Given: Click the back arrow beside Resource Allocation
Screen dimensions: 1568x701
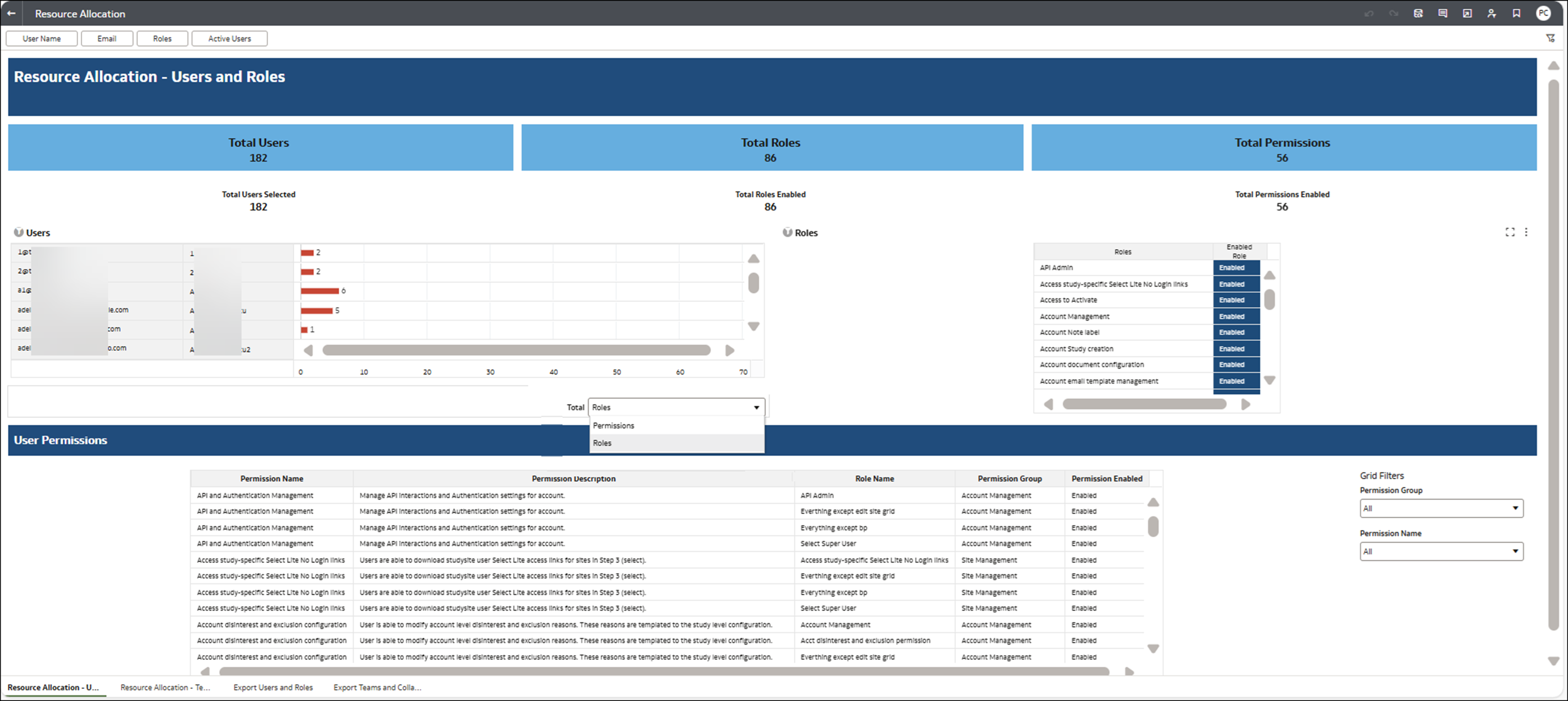Looking at the screenshot, I should 11,14.
